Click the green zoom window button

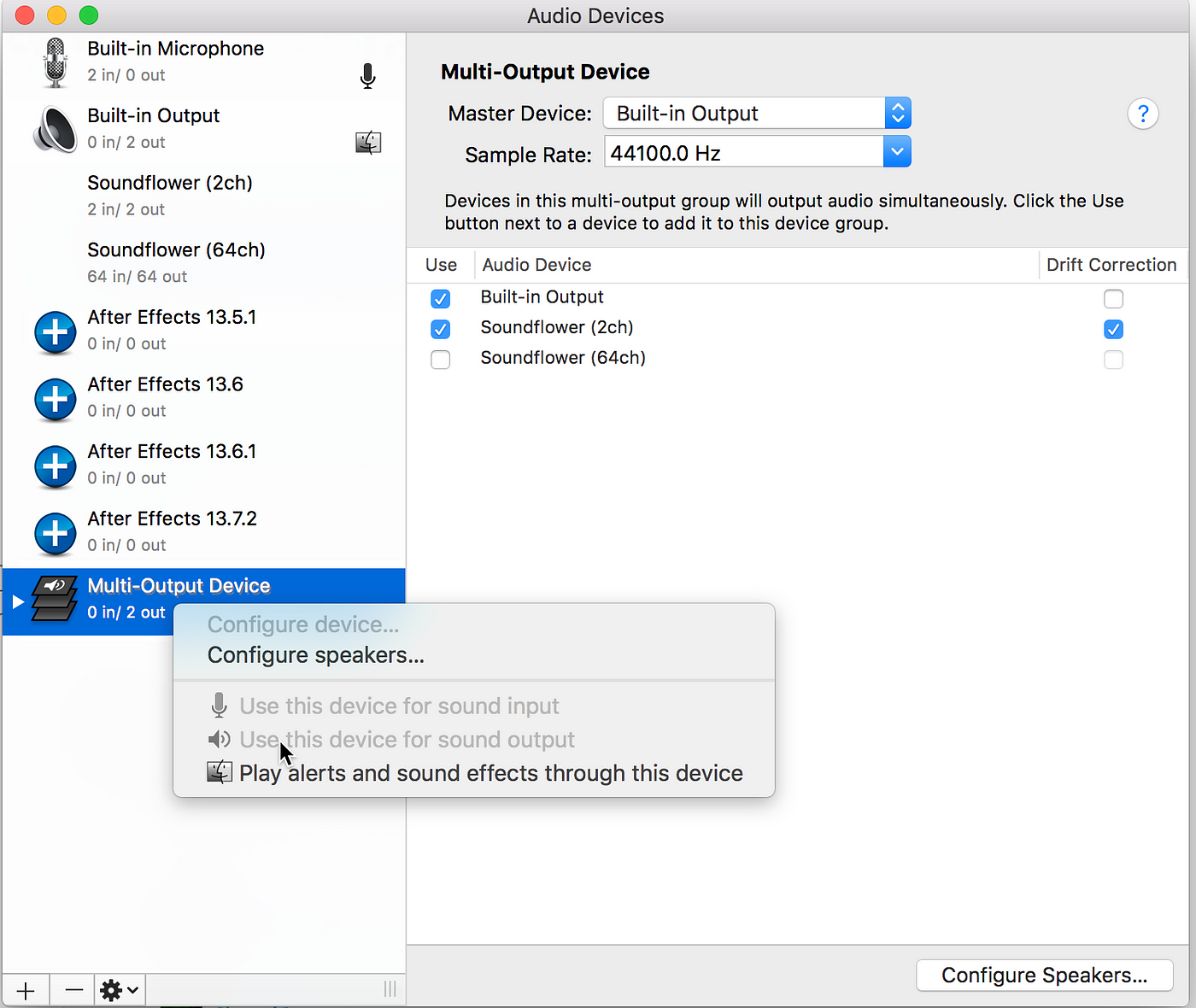click(x=89, y=15)
